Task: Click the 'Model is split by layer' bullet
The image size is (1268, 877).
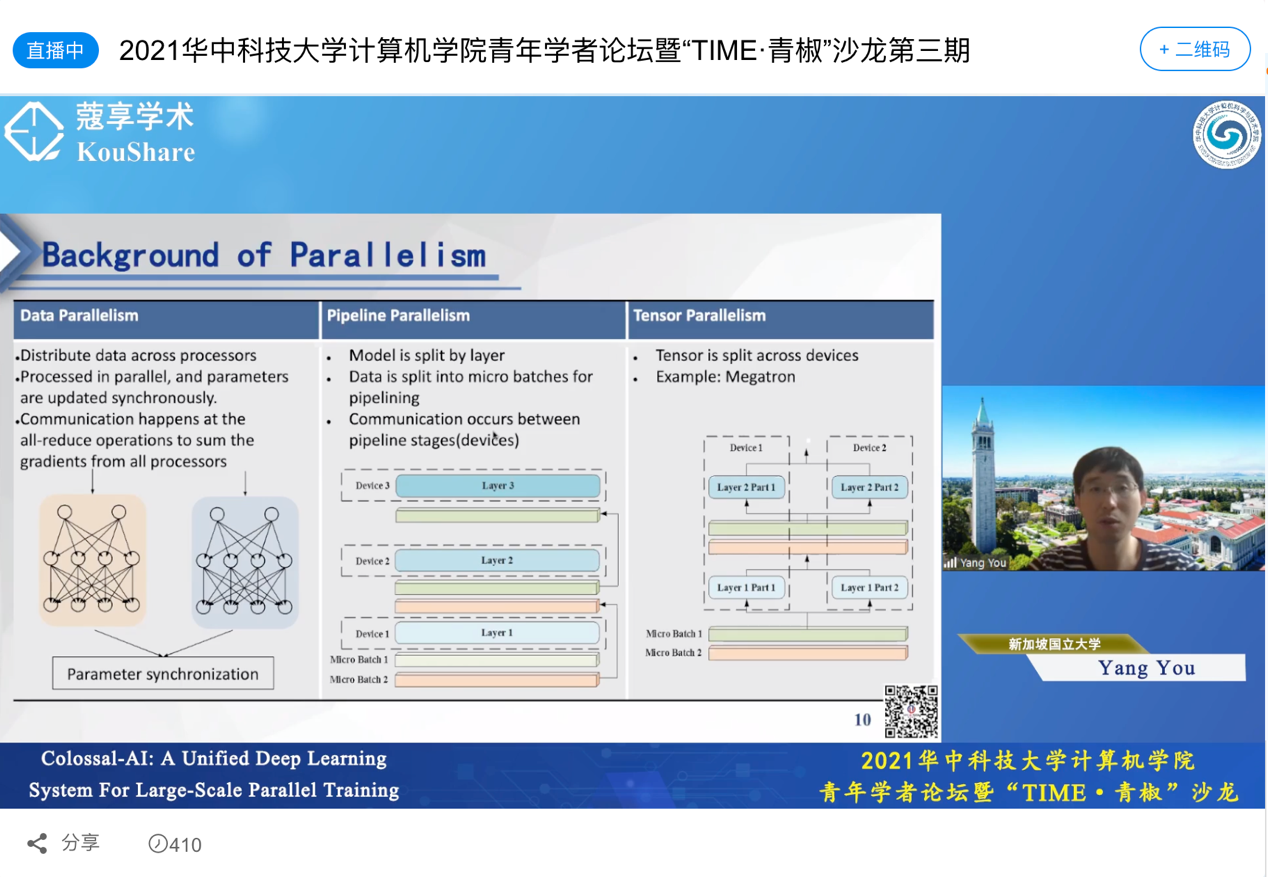Action: click(427, 355)
